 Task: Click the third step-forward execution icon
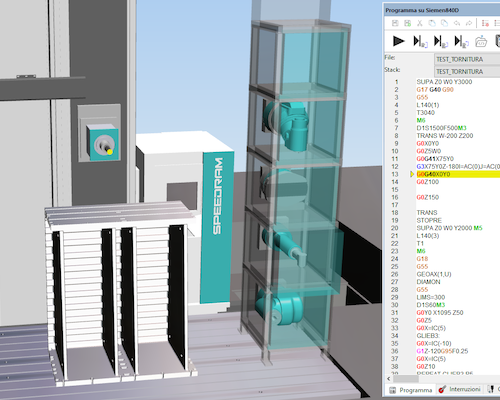pyautogui.click(x=461, y=42)
